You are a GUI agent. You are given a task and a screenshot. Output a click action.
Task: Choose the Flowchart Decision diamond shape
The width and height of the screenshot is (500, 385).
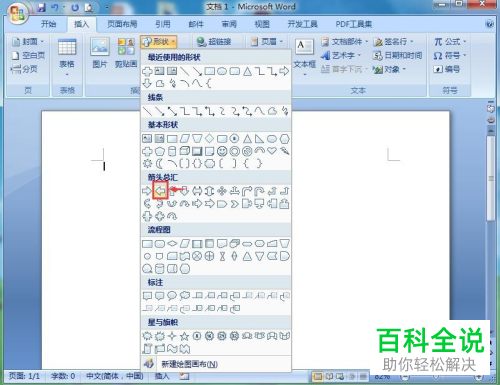tap(172, 244)
